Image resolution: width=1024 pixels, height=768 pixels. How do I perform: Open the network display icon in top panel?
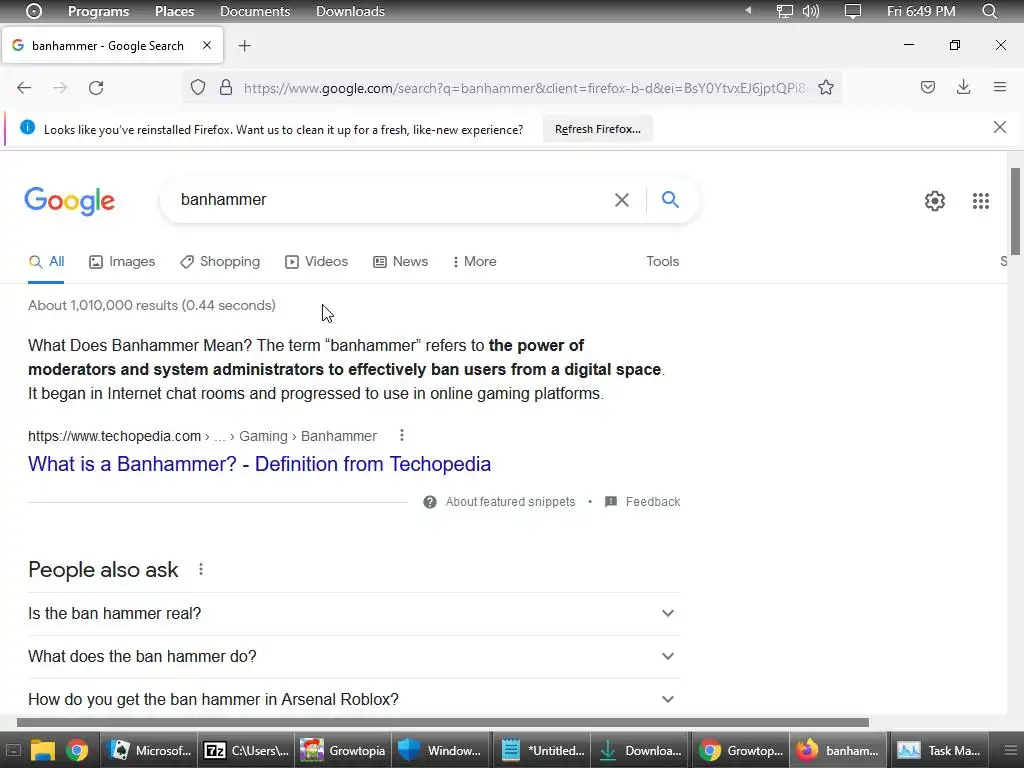[x=784, y=11]
